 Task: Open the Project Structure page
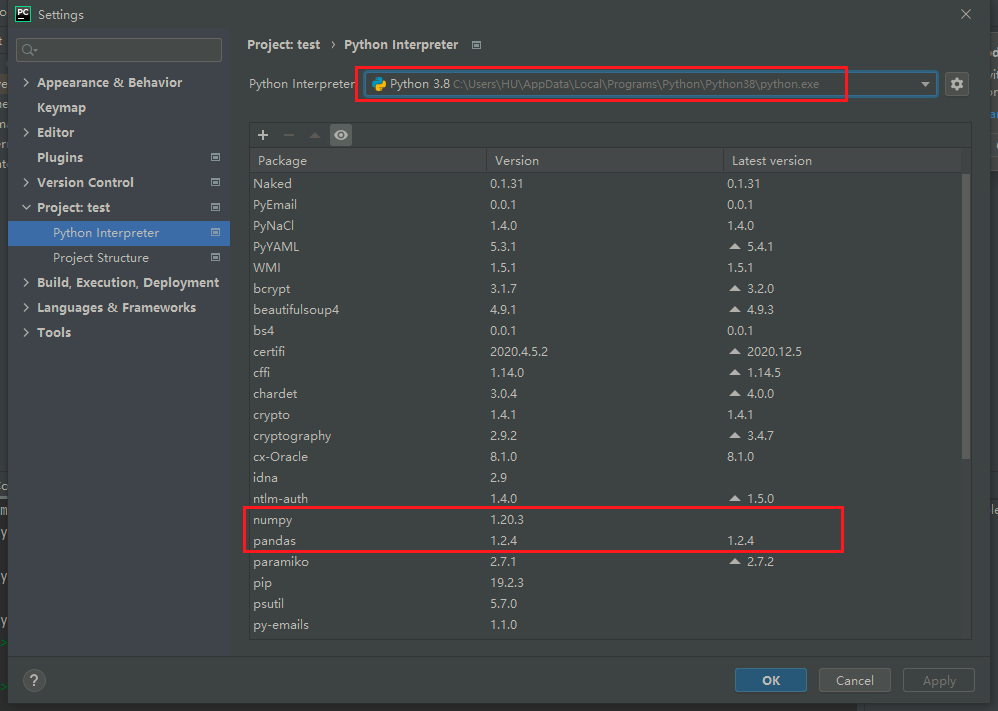click(101, 258)
